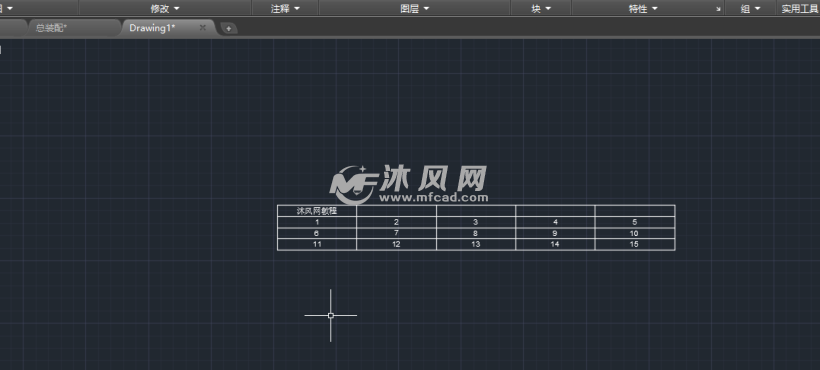820x370 pixels.
Task: Select table cell containing 7
Action: tap(396, 233)
